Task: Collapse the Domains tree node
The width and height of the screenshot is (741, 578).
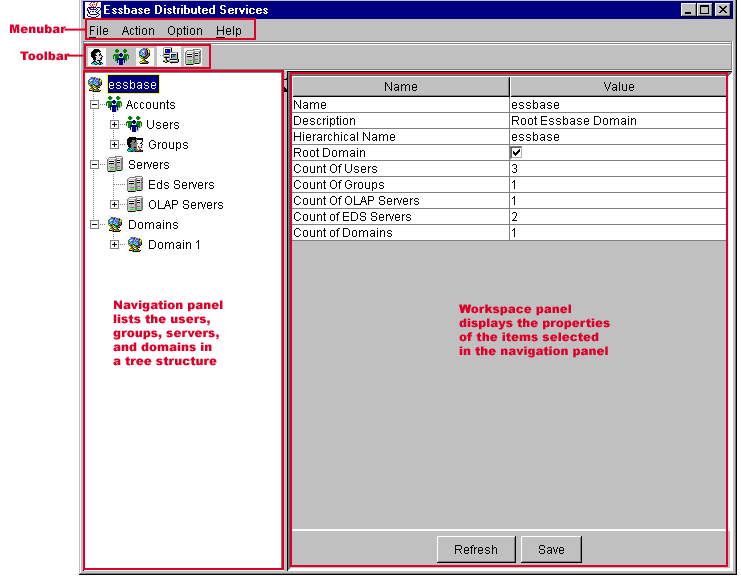Action: [x=94, y=224]
